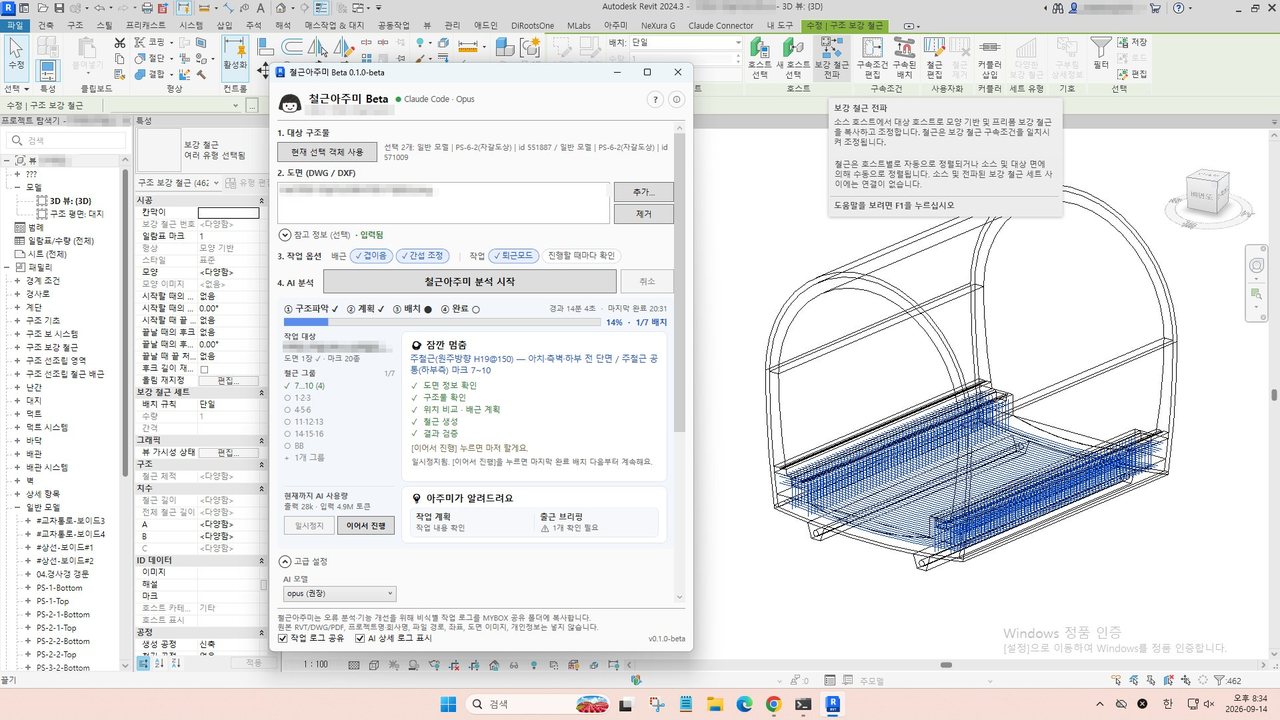Uncheck AI 상세 로그 표시 checkbox
Viewport: 1280px width, 720px height.
click(360, 638)
